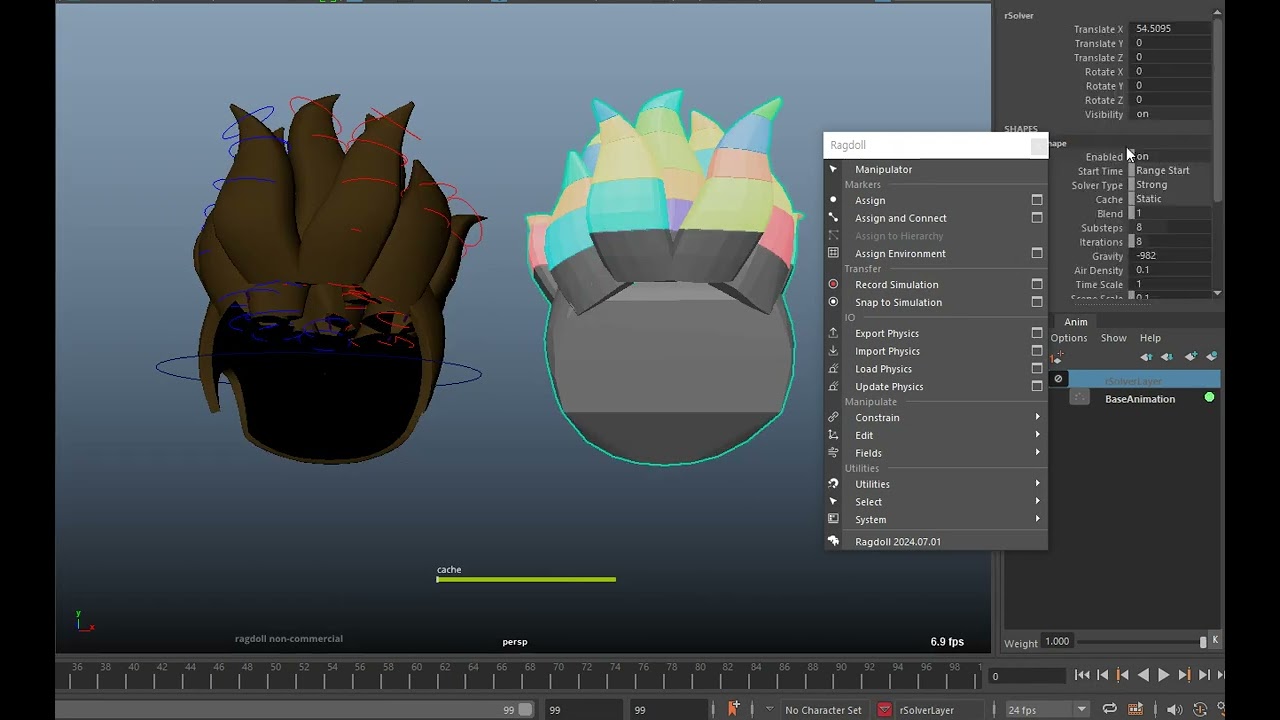Select Snap to Simulation menu item
The height and width of the screenshot is (720, 1280).
coord(898,303)
